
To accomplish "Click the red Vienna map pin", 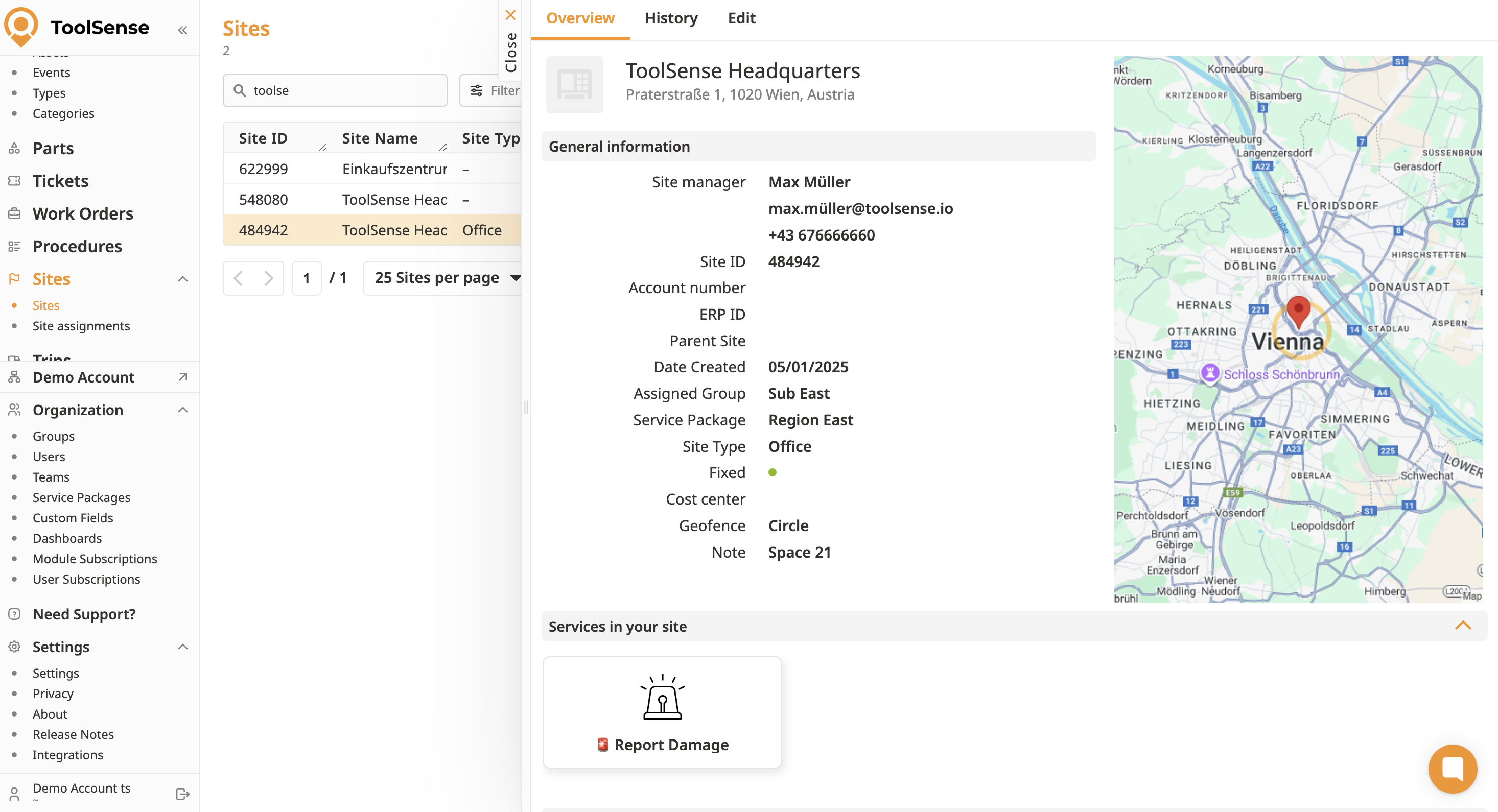I will [1298, 310].
